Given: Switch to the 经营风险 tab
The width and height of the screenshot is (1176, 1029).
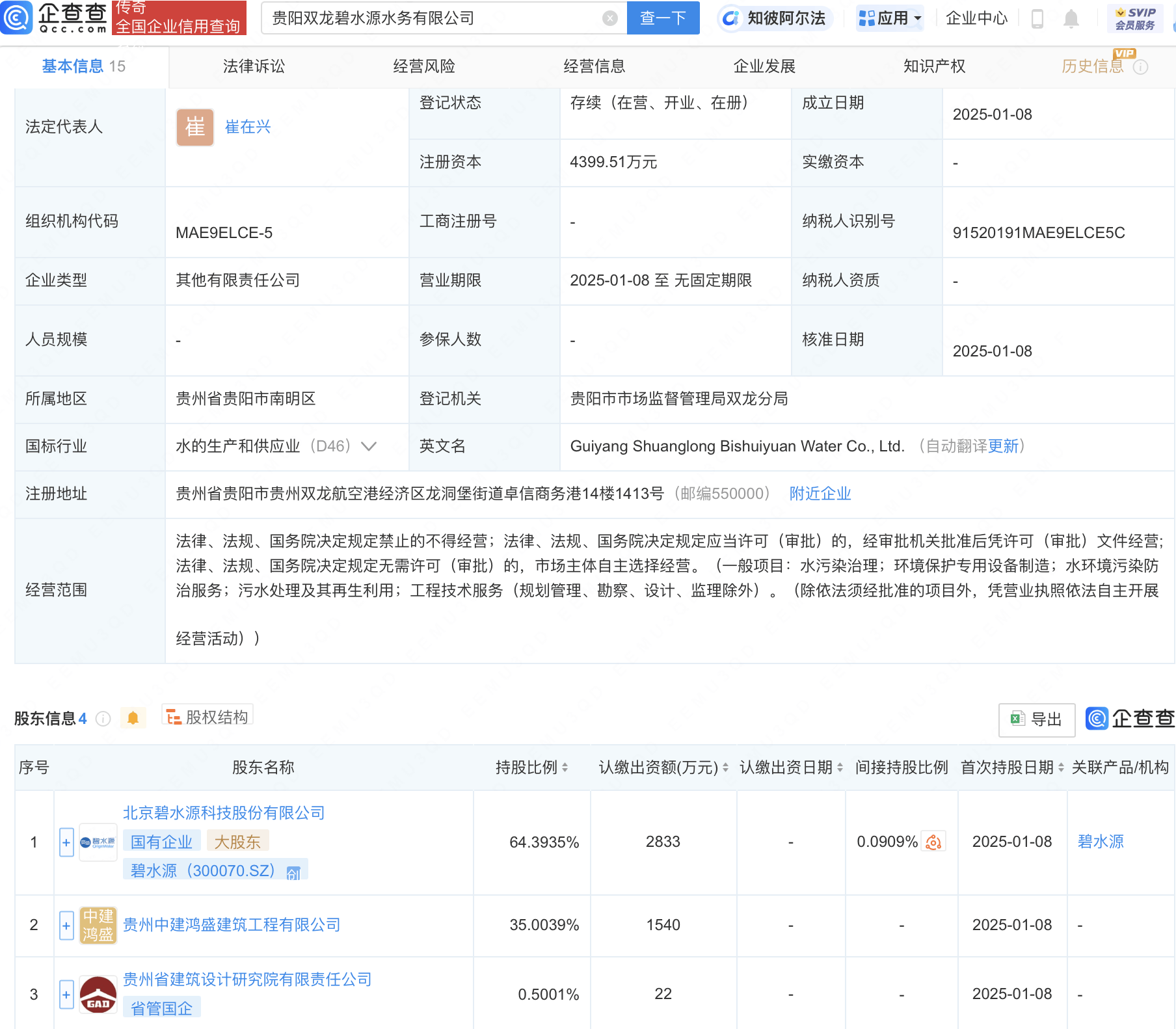Looking at the screenshot, I should pos(424,66).
